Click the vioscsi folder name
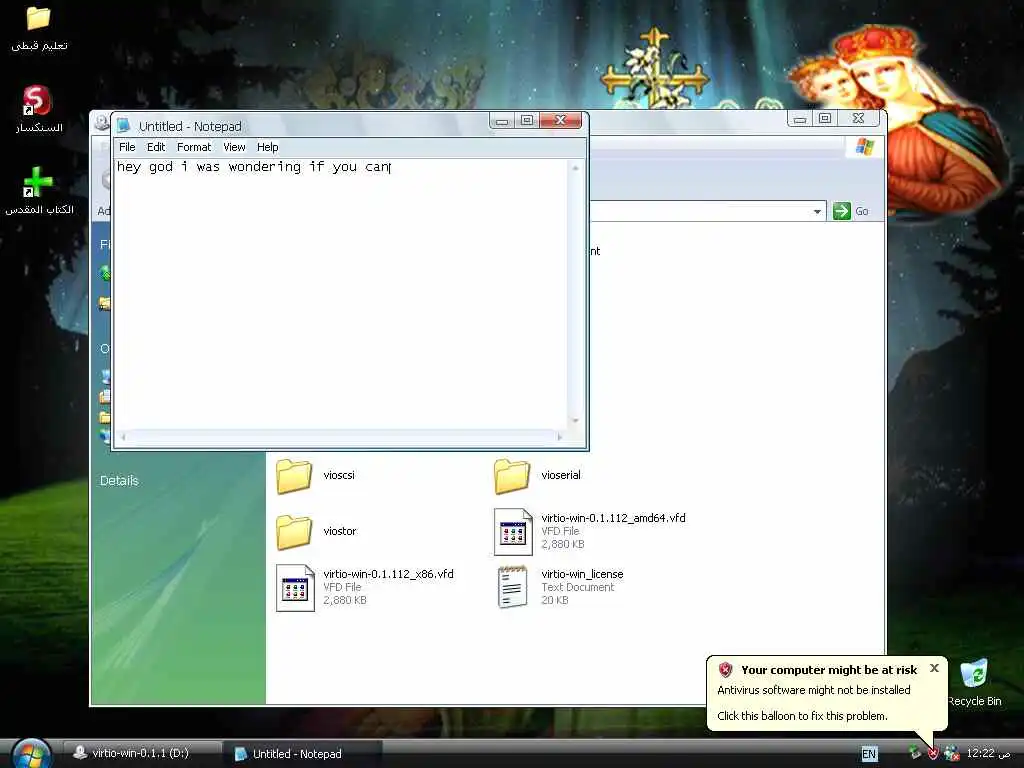The image size is (1024, 768). [x=339, y=475]
